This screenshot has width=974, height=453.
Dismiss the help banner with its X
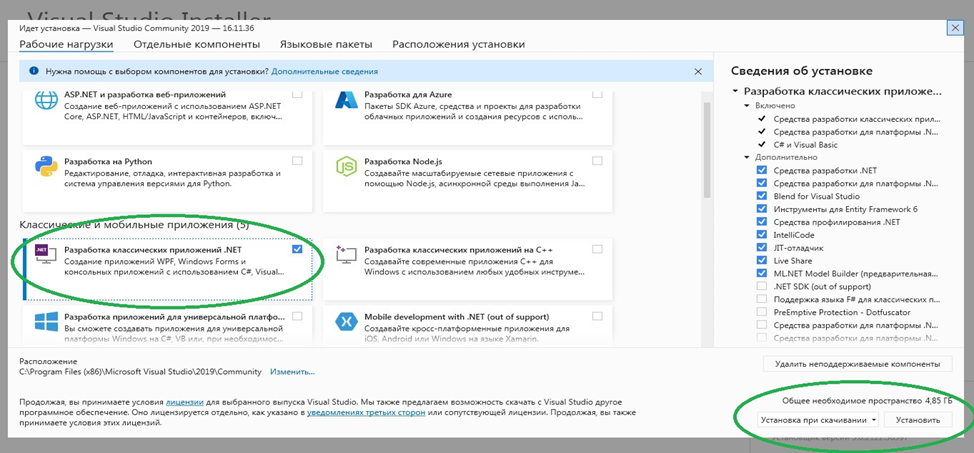pyautogui.click(x=698, y=71)
